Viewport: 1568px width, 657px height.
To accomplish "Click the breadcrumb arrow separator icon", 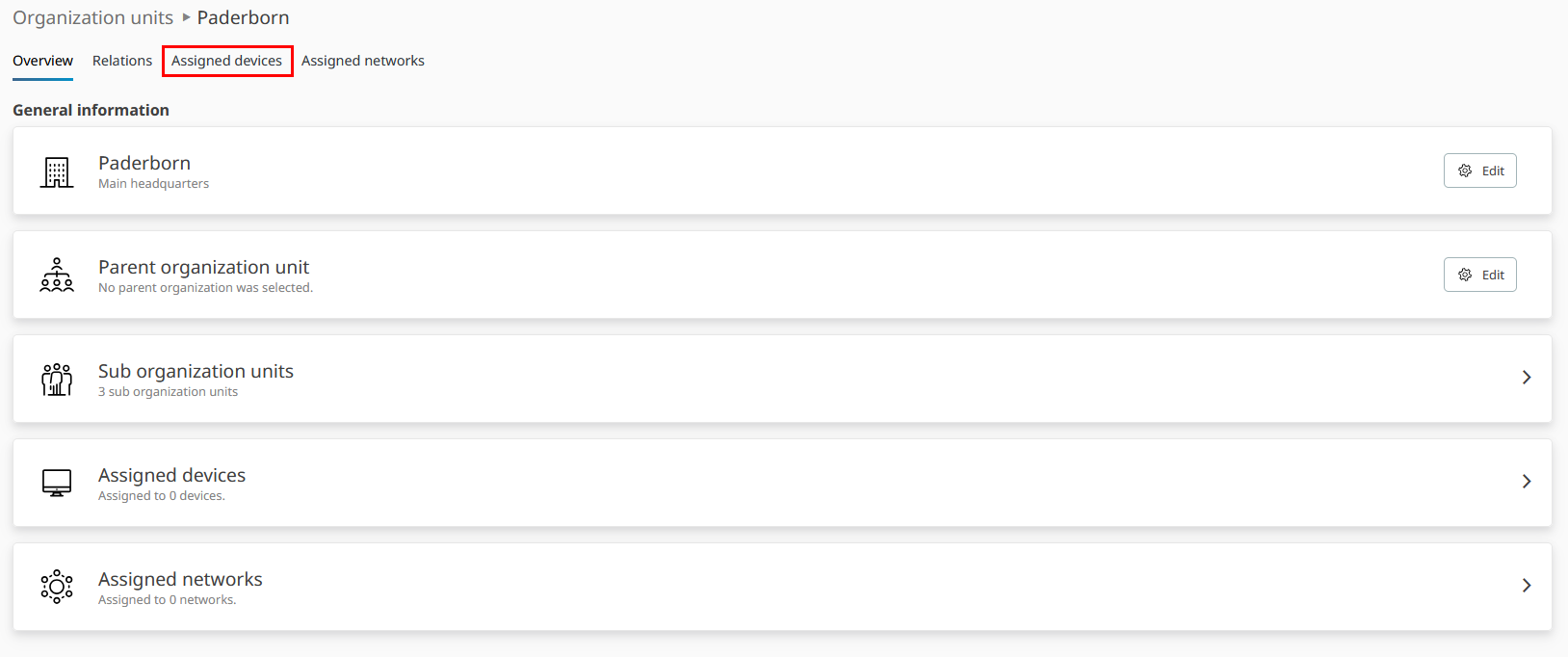I will click(x=186, y=17).
